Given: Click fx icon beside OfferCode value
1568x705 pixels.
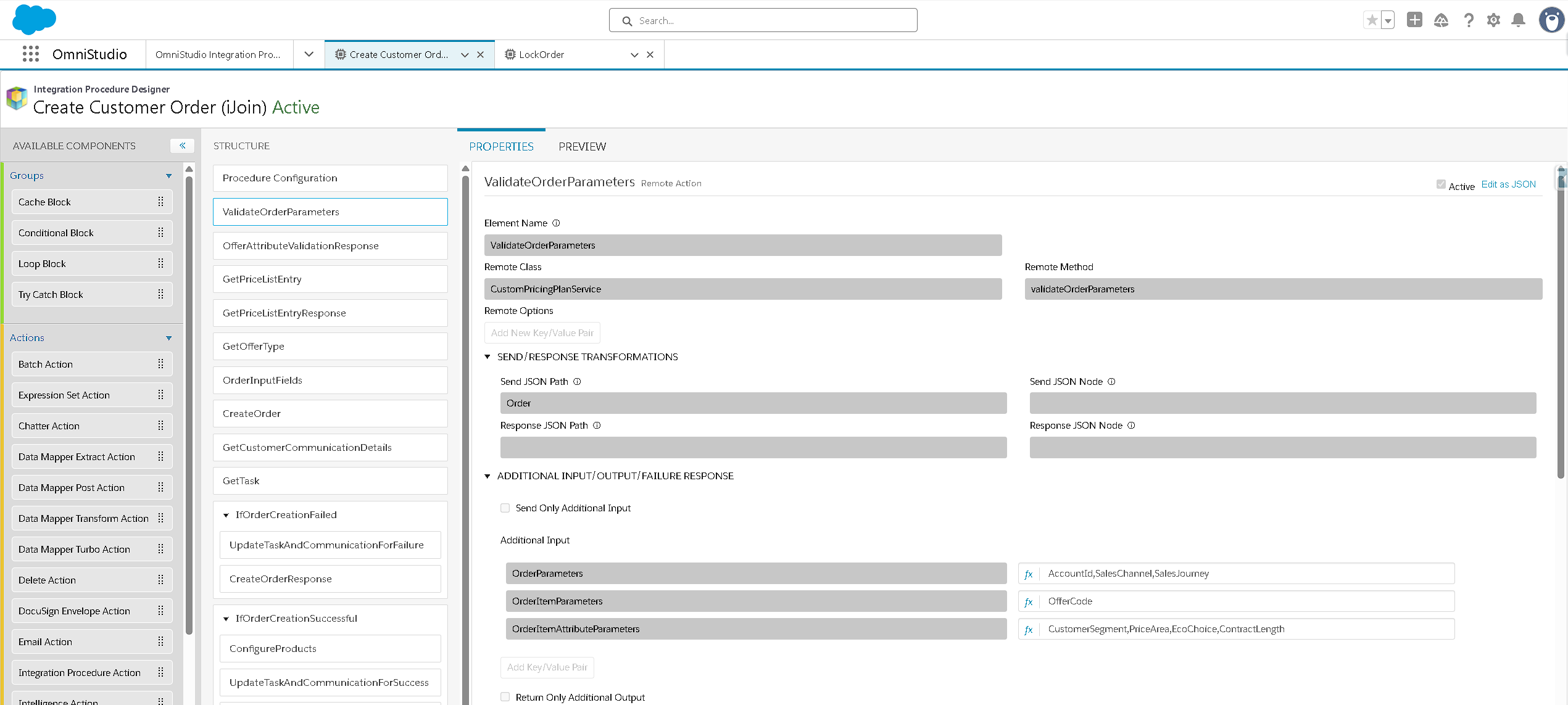Looking at the screenshot, I should [x=1029, y=601].
